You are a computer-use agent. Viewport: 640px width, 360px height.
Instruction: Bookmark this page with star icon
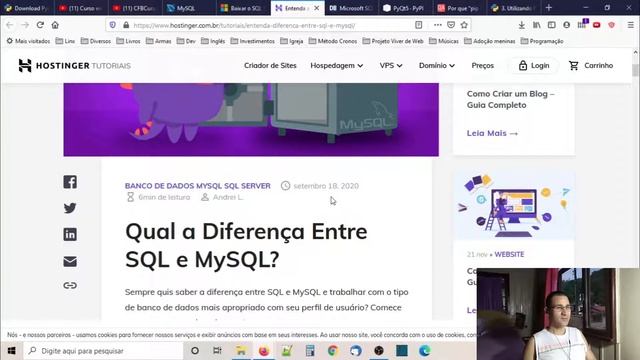click(x=464, y=25)
